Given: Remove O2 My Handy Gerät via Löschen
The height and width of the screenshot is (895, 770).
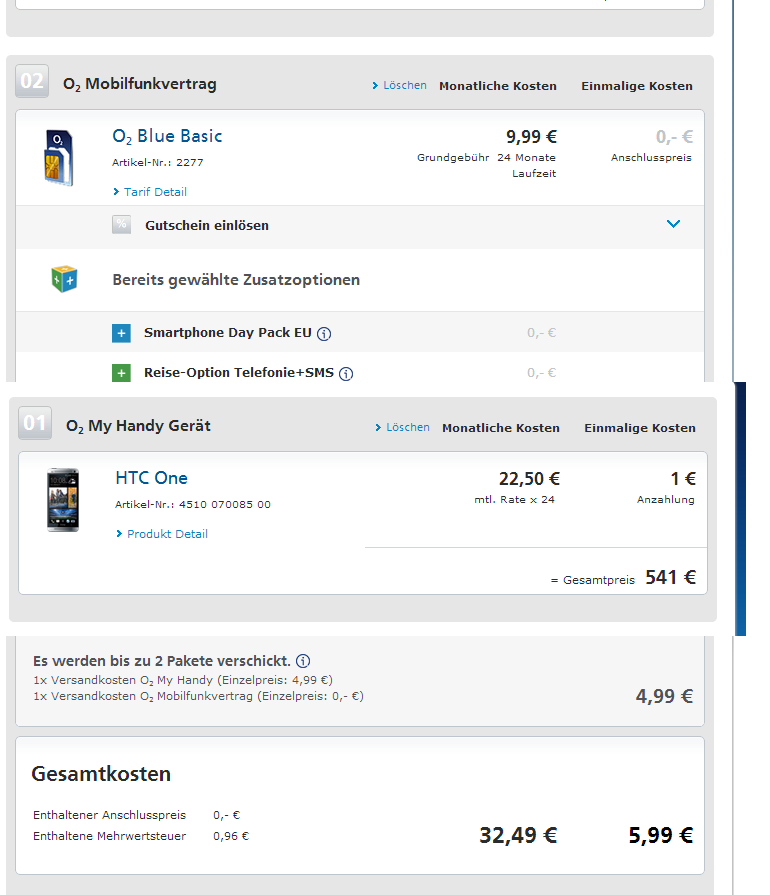Looking at the screenshot, I should [402, 428].
